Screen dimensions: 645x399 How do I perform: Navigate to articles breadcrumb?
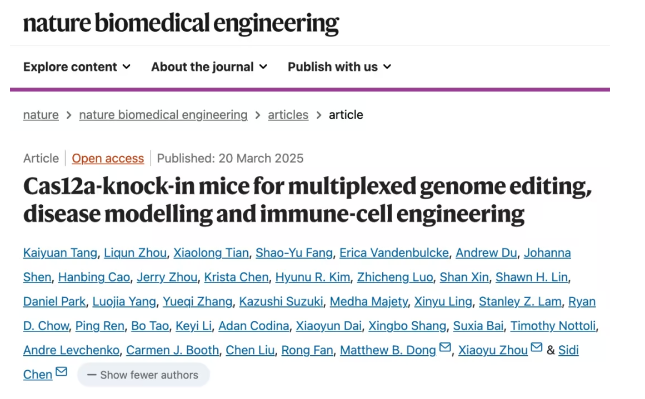point(288,115)
